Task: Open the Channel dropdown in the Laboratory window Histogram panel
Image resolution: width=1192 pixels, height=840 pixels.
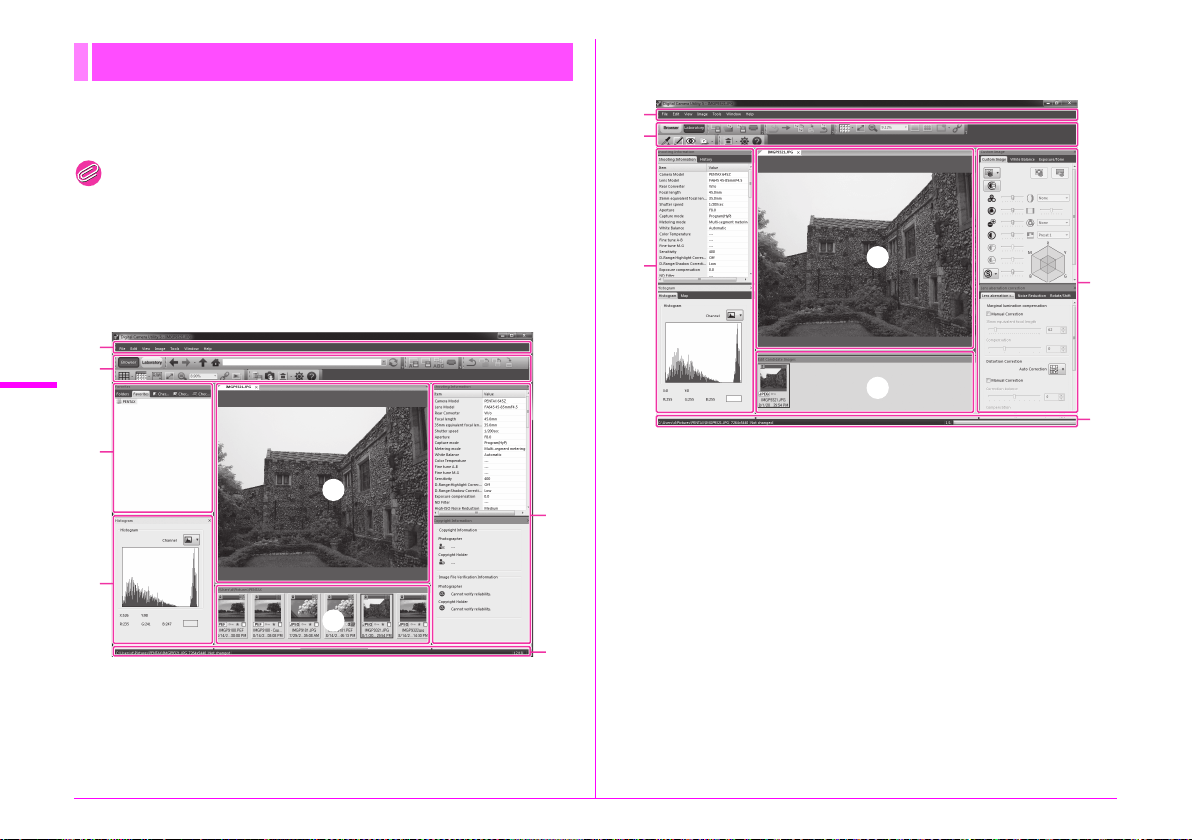Action: coord(734,315)
